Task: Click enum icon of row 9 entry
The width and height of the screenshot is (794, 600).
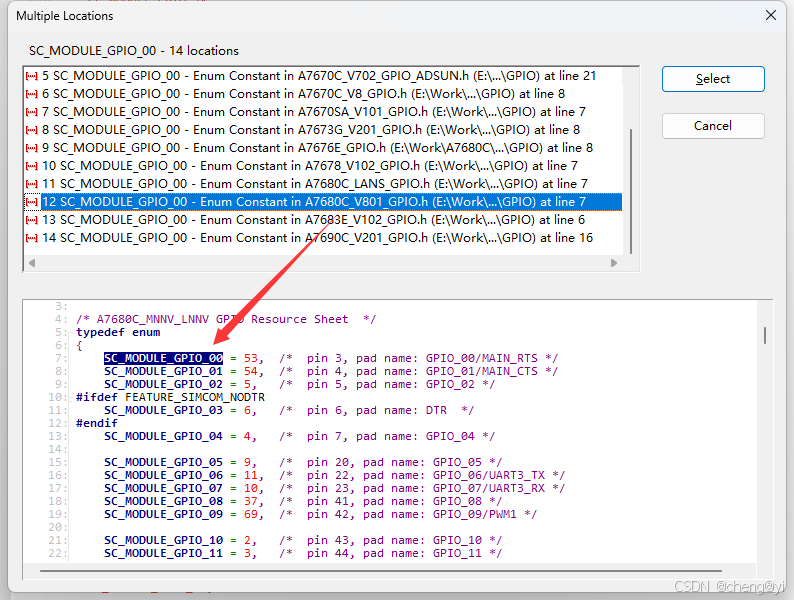Action: click(x=31, y=148)
